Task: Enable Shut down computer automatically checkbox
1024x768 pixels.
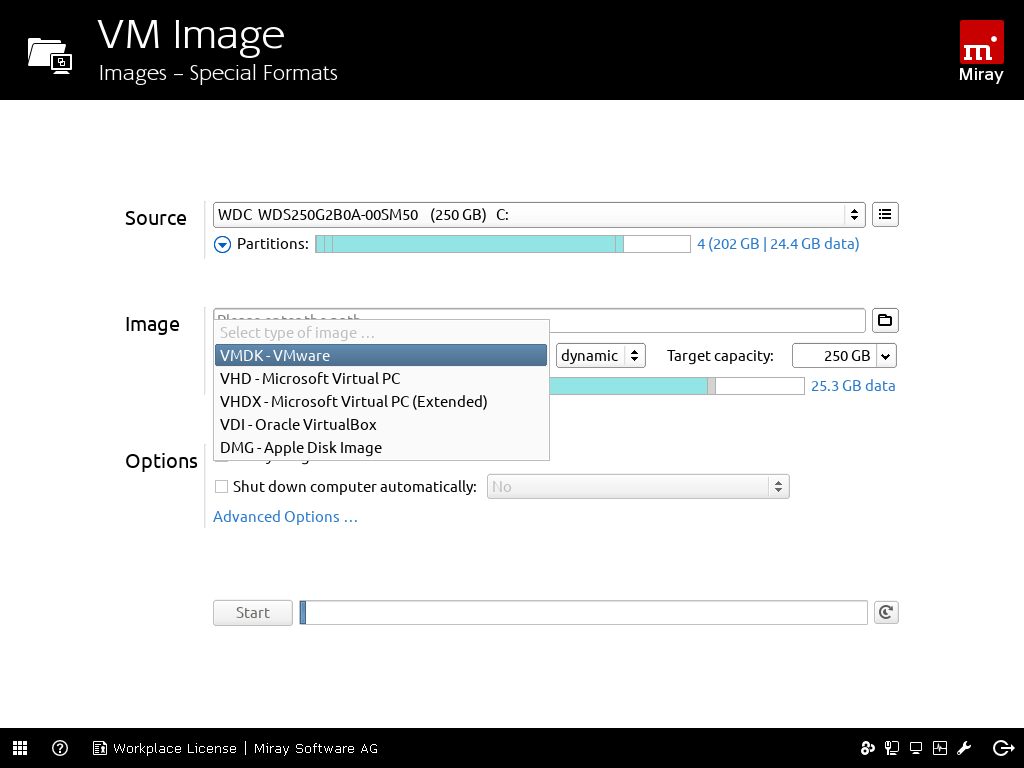Action: click(222, 487)
